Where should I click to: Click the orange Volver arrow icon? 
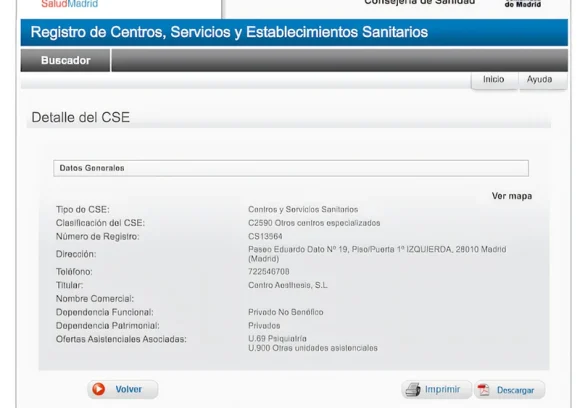coord(98,389)
